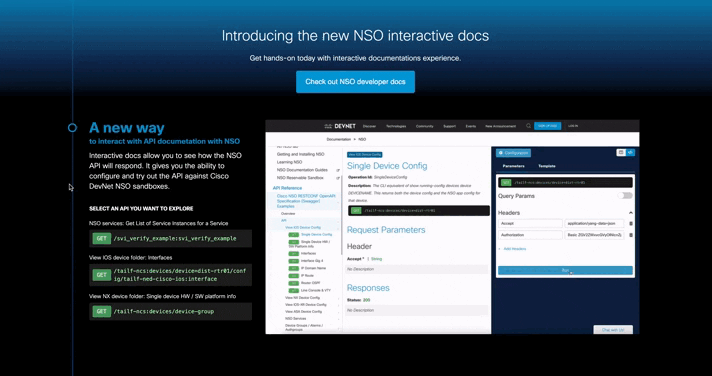
Task: Select the svi_verify_example GET API
Action: tap(170, 238)
